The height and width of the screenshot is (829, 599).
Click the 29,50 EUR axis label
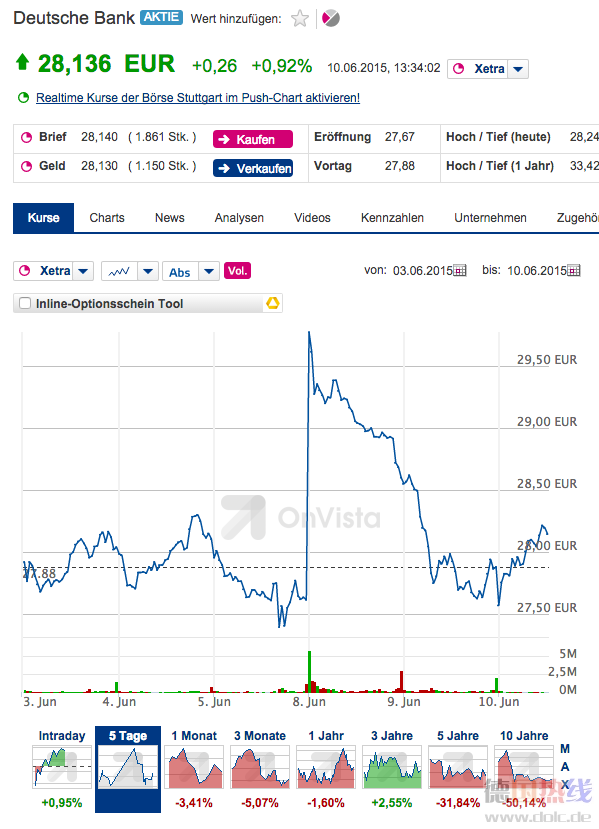pos(547,360)
